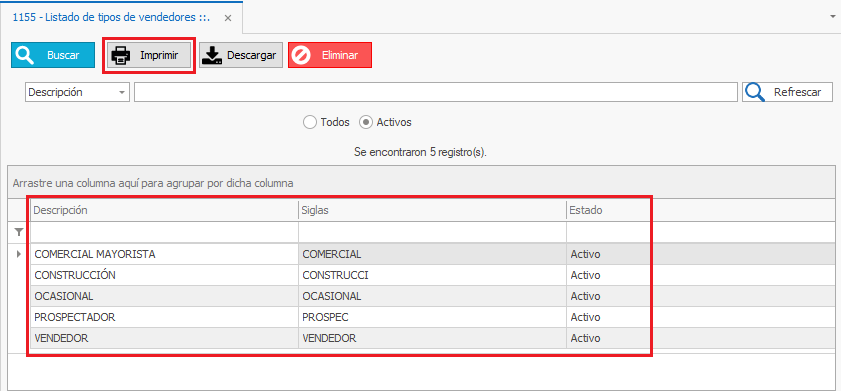
Task: Click the Descripción filter row cell
Action: [x=164, y=232]
